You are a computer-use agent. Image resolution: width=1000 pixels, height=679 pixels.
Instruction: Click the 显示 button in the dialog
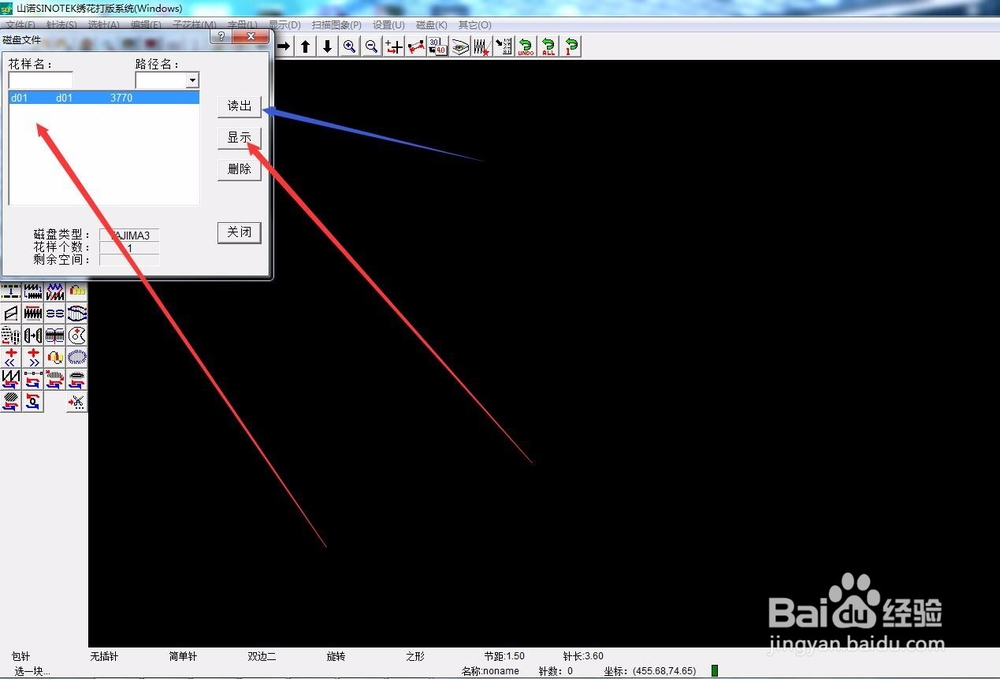click(x=239, y=137)
